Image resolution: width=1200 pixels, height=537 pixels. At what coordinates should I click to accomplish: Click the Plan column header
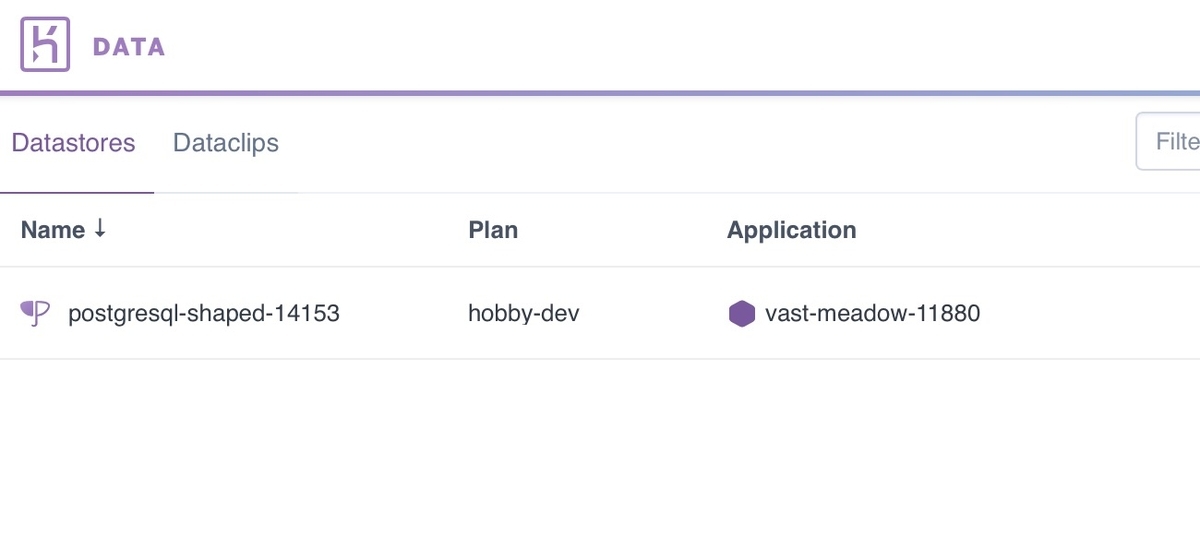(x=493, y=230)
